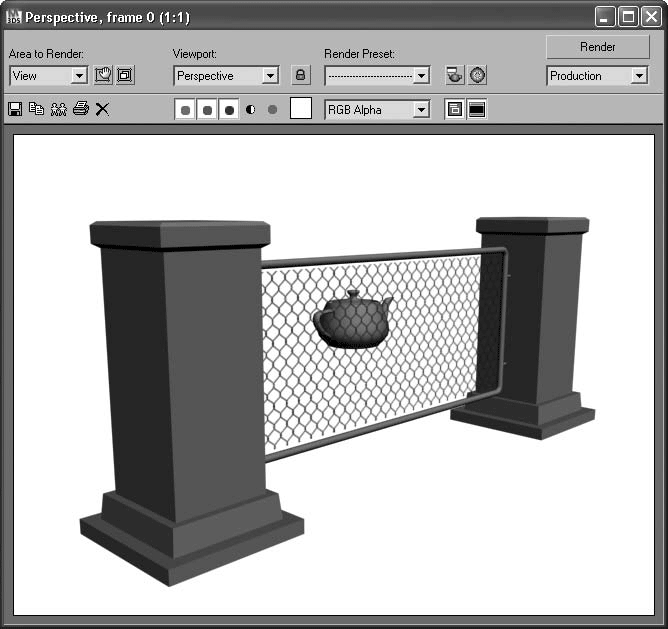668x629 pixels.
Task: Click the Copy Image icon
Action: click(x=36, y=109)
